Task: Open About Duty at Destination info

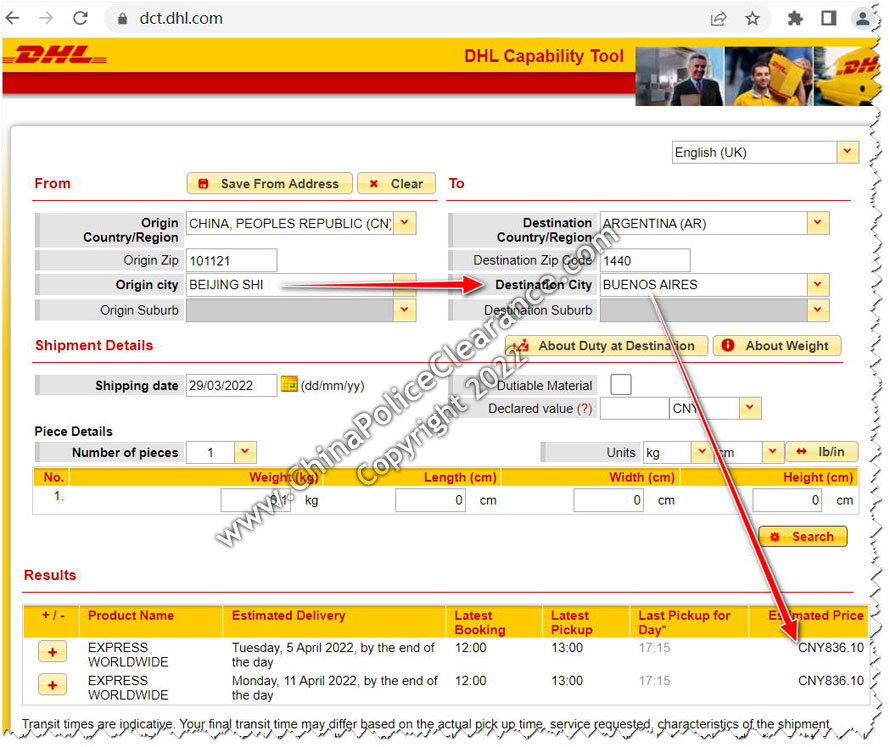Action: click(x=606, y=346)
